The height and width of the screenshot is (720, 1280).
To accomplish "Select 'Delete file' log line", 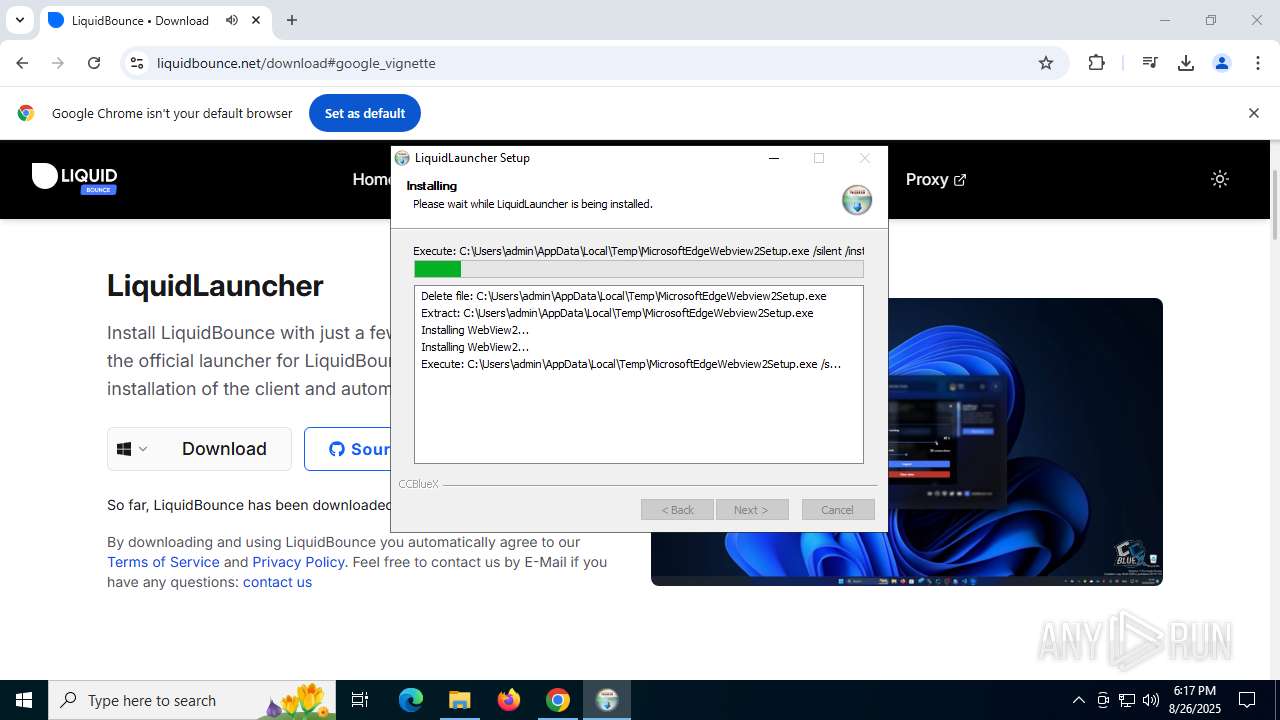I will tap(623, 296).
